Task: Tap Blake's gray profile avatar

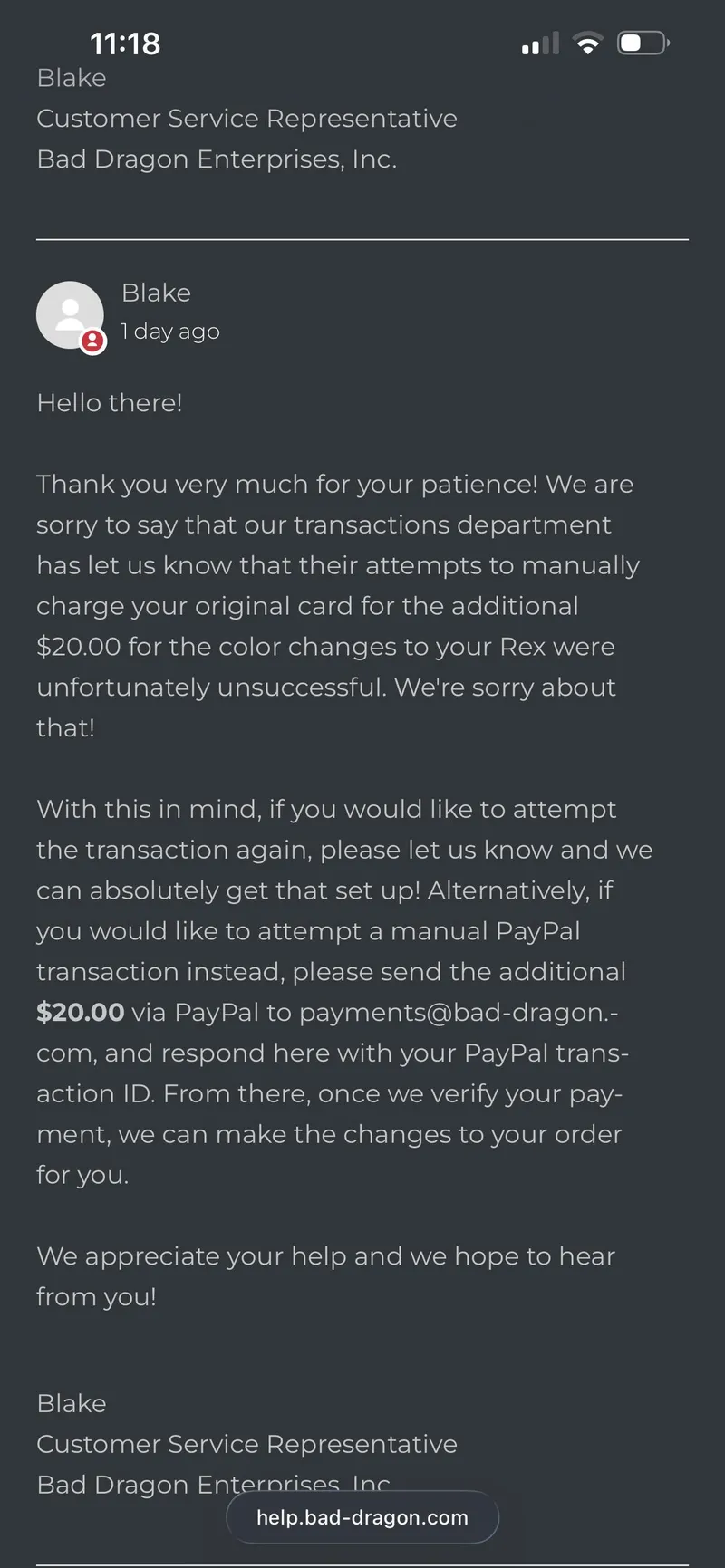Action: [70, 315]
